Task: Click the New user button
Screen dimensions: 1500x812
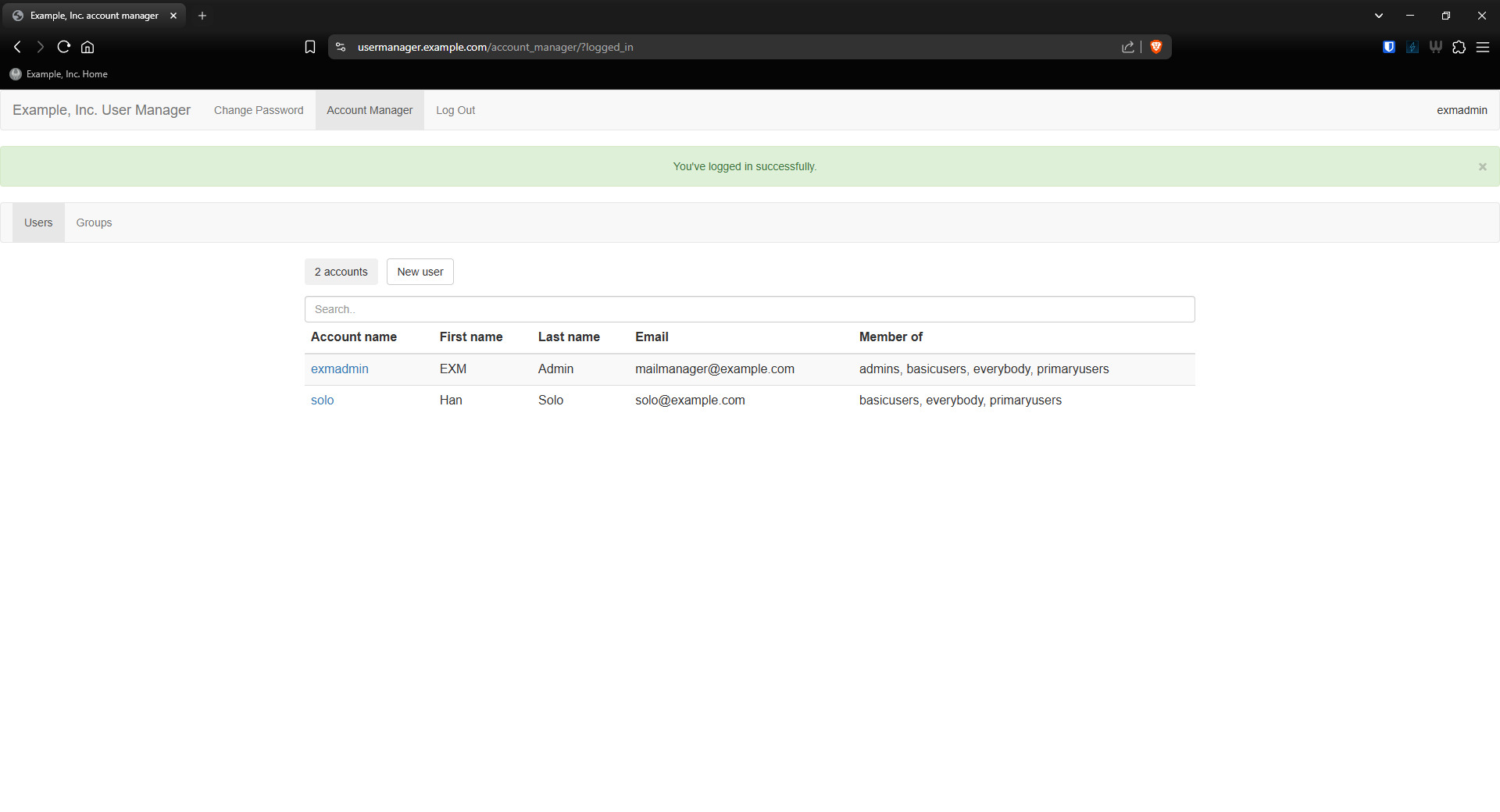Action: point(420,272)
